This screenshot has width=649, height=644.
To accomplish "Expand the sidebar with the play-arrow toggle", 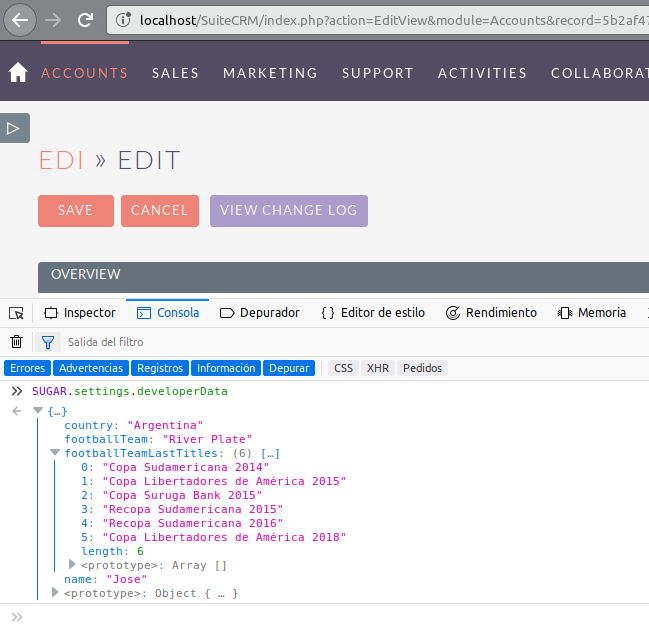I will coord(14,128).
